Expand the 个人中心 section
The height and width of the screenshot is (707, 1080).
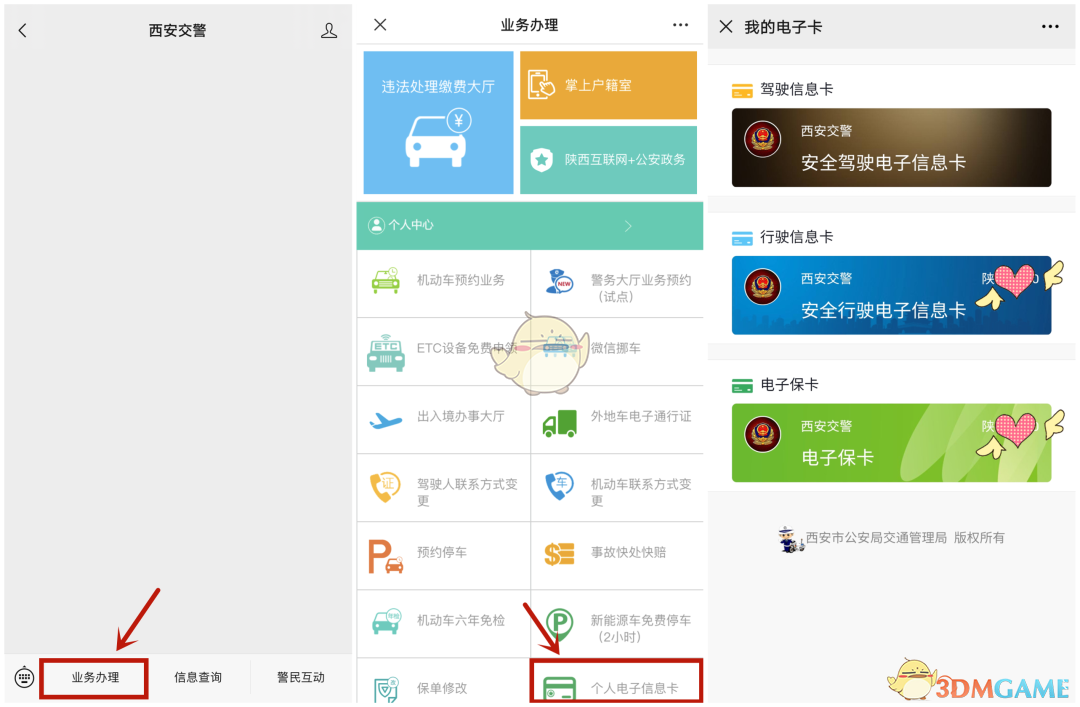tap(530, 226)
